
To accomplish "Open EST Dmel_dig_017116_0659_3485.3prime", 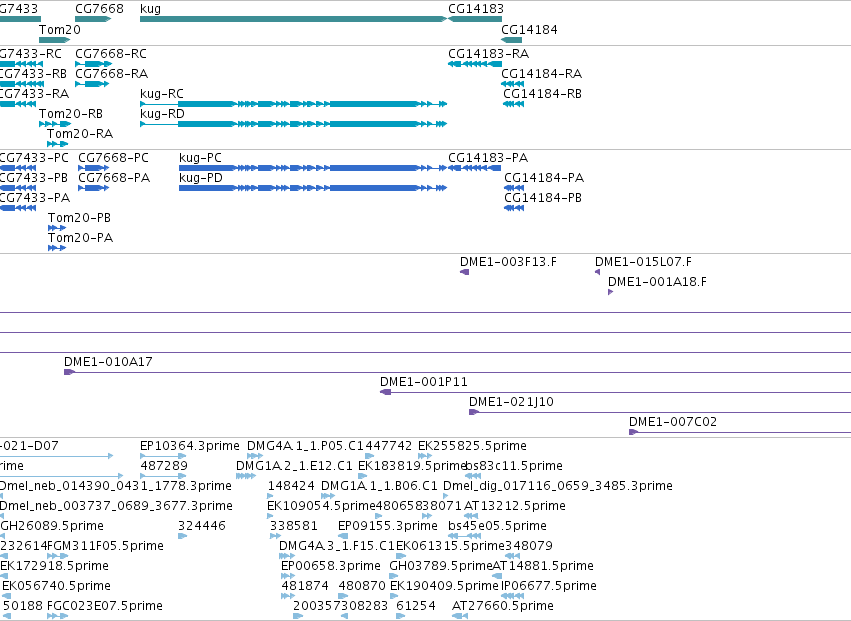I will (446, 496).
